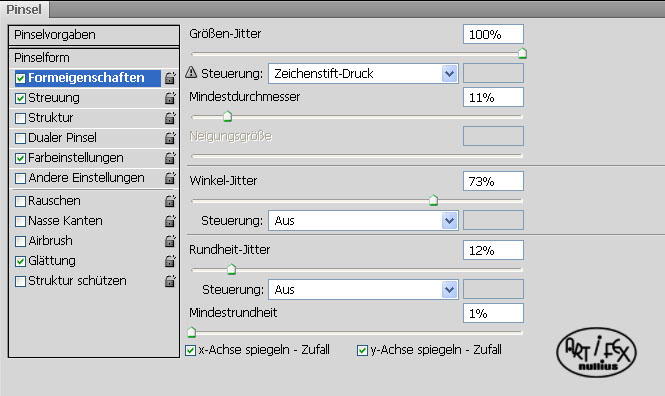Click the Winkel-Jitter slider handle
Viewport: 665px width, 396px height.
point(433,200)
